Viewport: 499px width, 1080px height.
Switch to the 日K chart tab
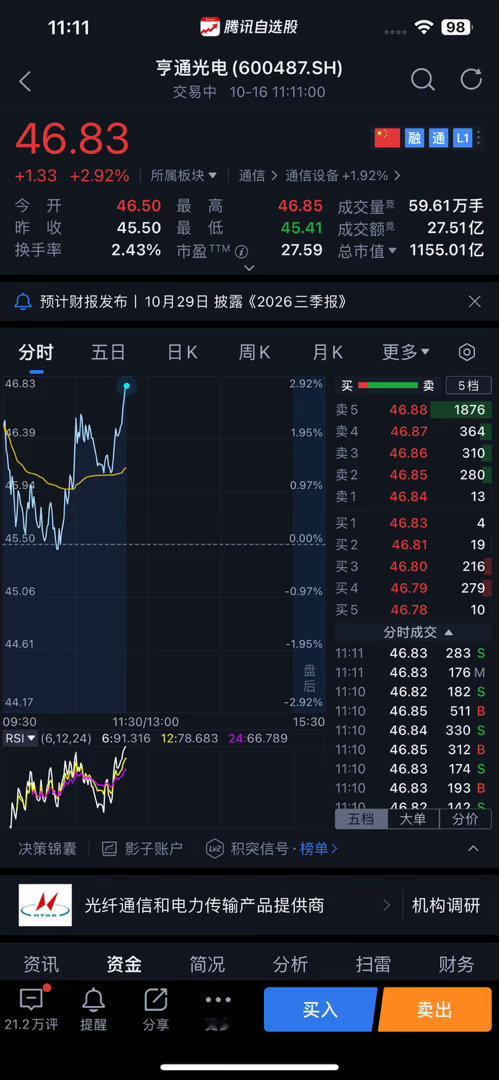182,353
